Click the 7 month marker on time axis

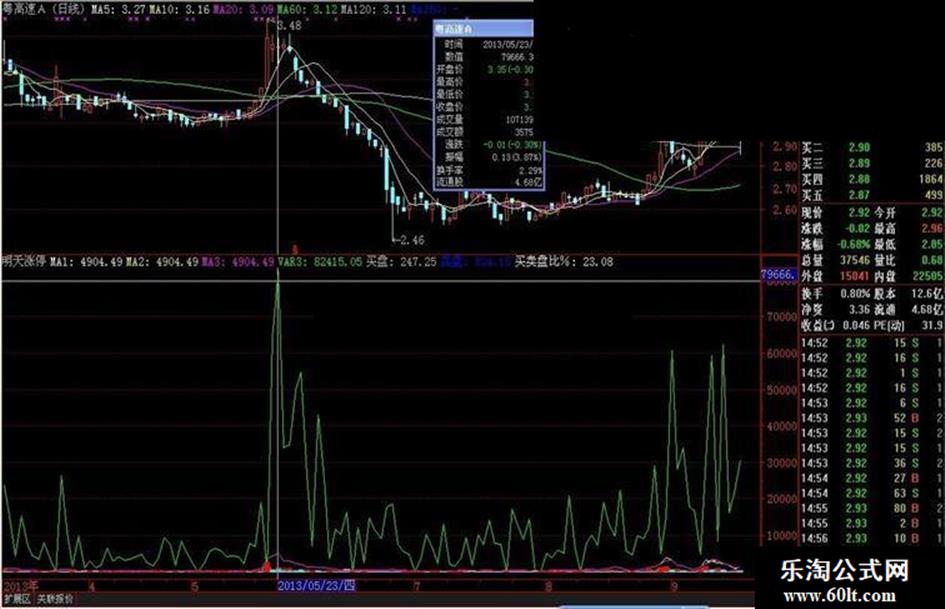click(x=416, y=586)
